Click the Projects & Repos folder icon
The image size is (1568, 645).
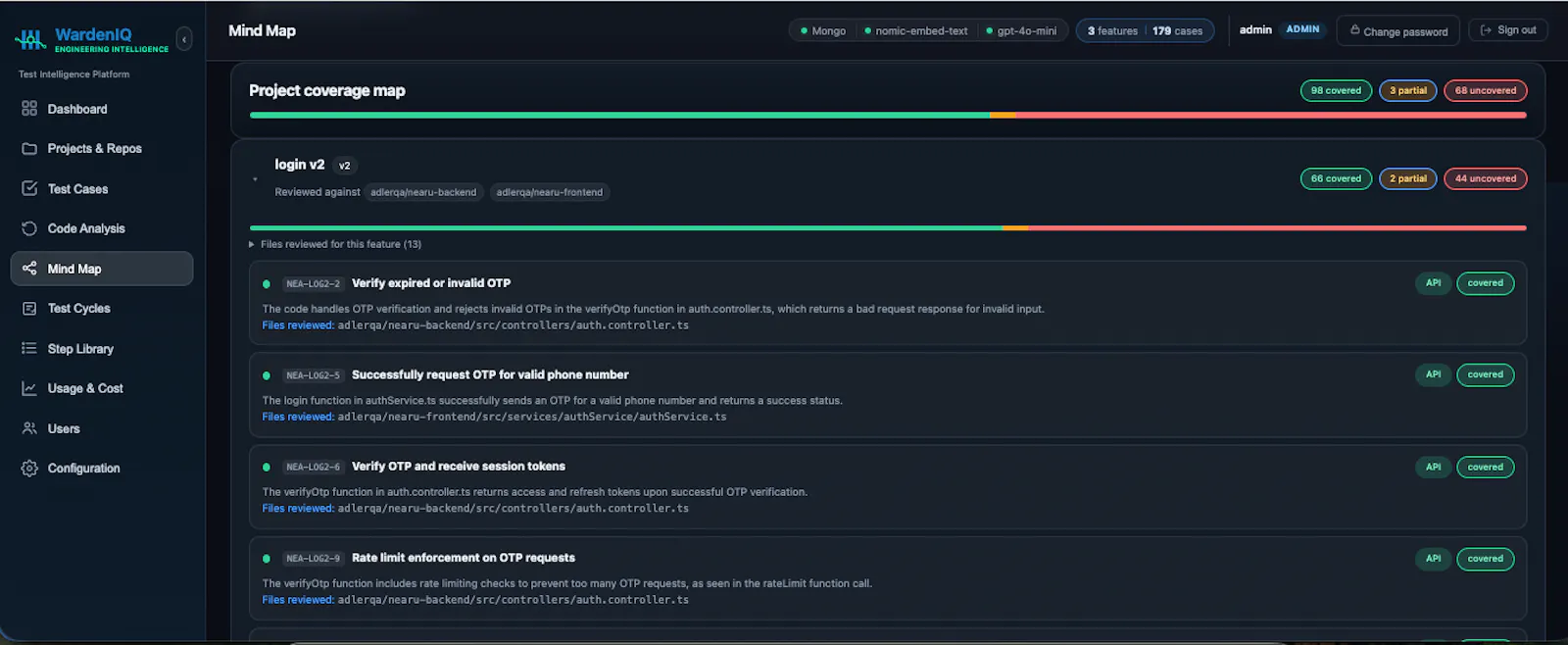click(29, 149)
